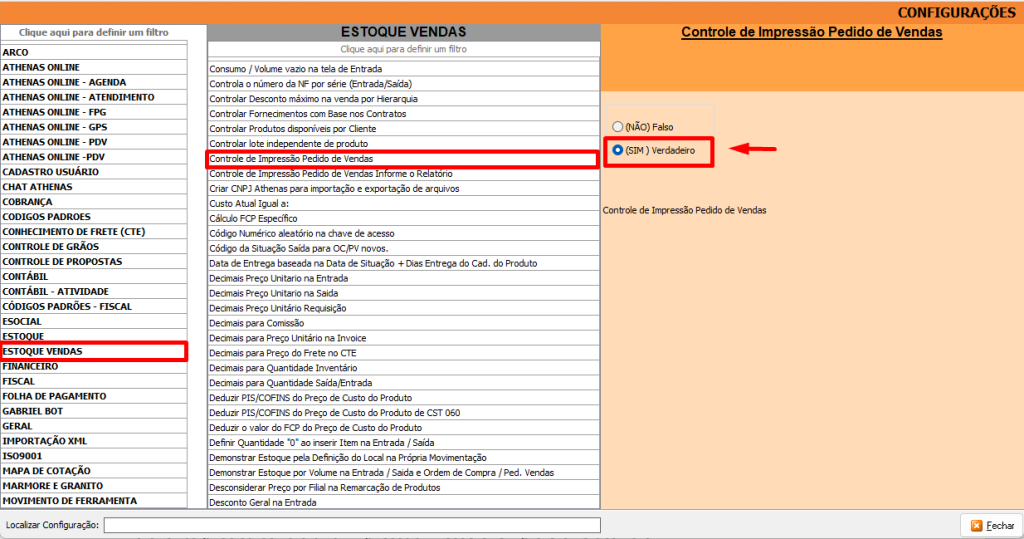Click the category list filter header
The image size is (1024, 539).
point(93,32)
